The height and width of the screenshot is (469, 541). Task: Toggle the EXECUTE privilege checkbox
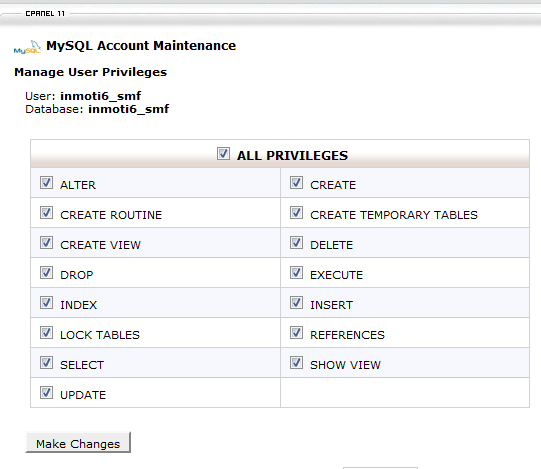(296, 273)
